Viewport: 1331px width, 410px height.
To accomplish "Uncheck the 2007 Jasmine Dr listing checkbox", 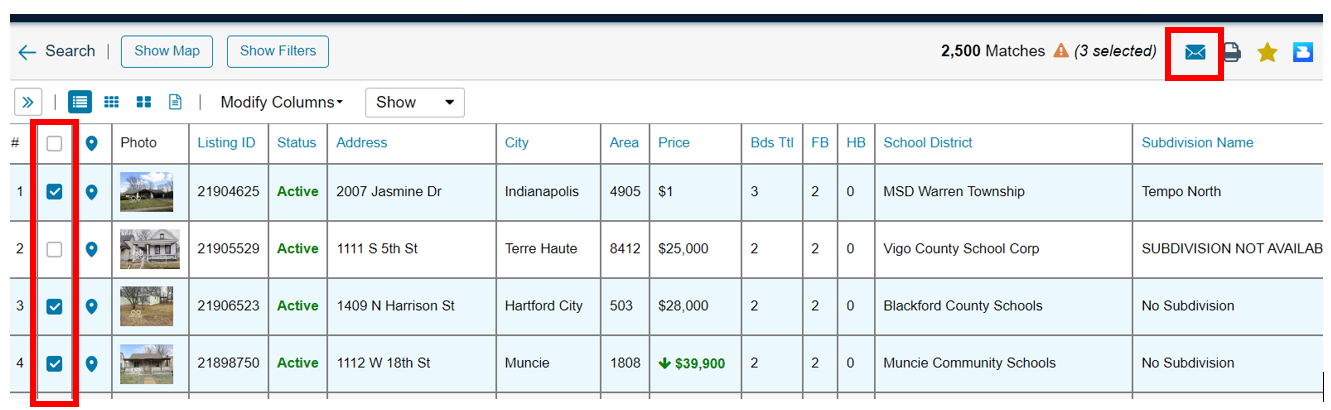I will pyautogui.click(x=55, y=192).
